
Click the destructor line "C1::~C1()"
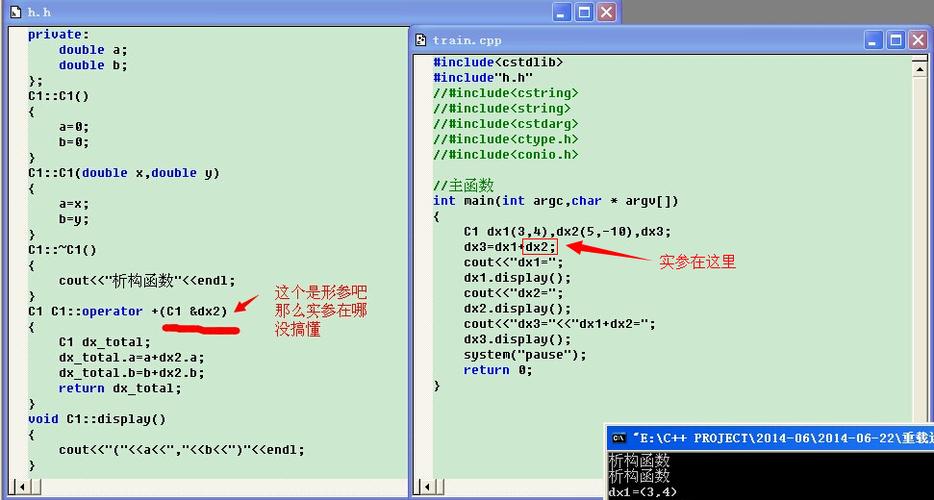[62, 250]
